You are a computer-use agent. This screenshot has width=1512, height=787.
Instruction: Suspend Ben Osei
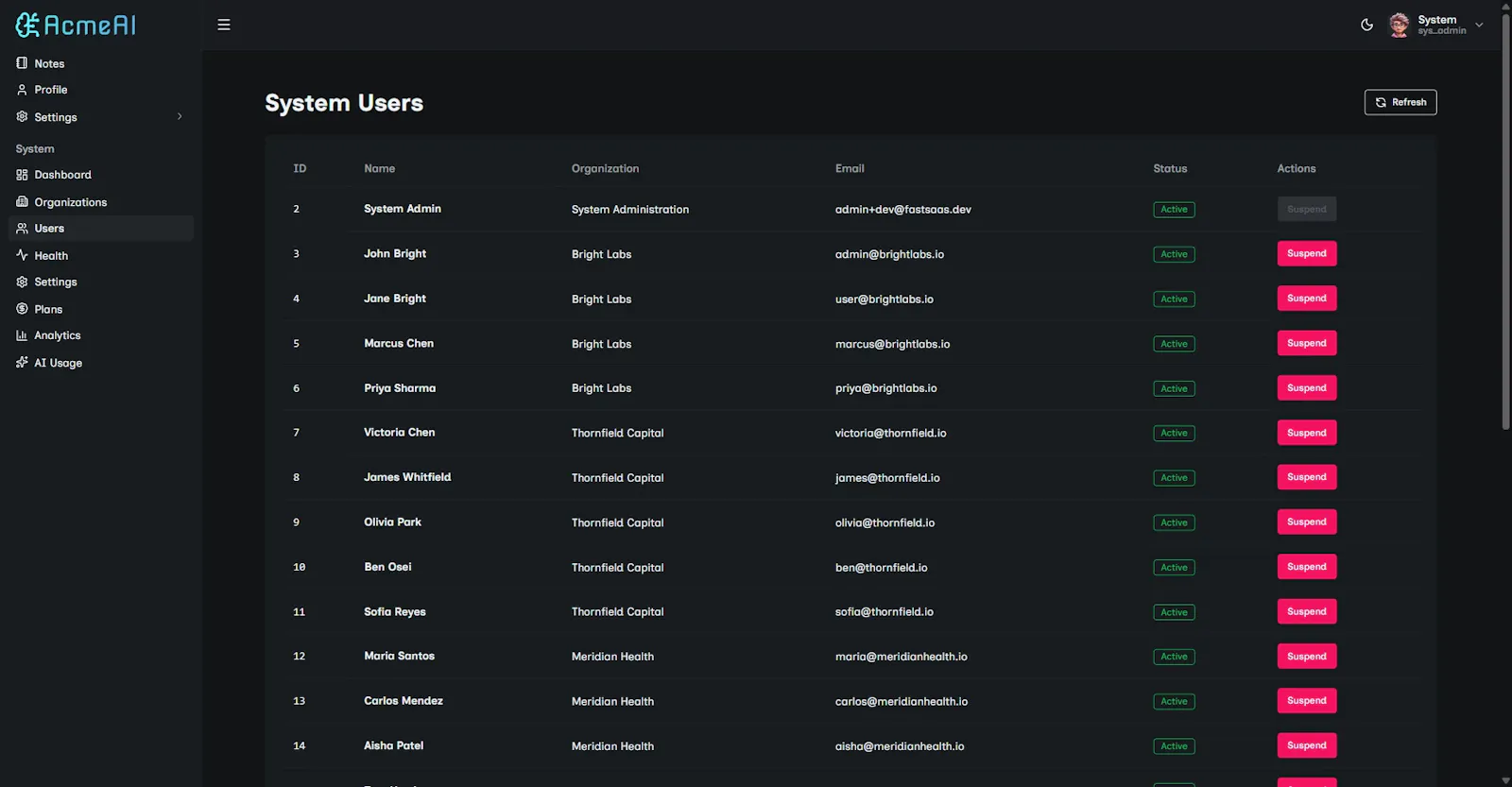pyautogui.click(x=1306, y=567)
